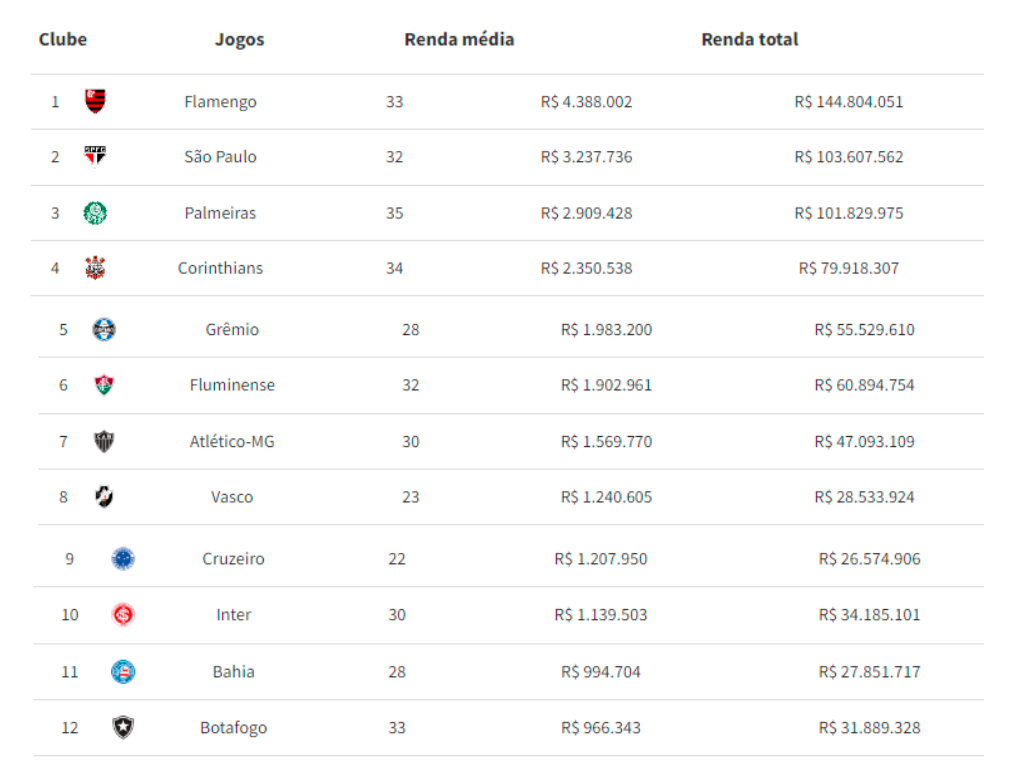Click Botafogo's total revenue value
This screenshot has height=771, width=1015.
point(869,728)
